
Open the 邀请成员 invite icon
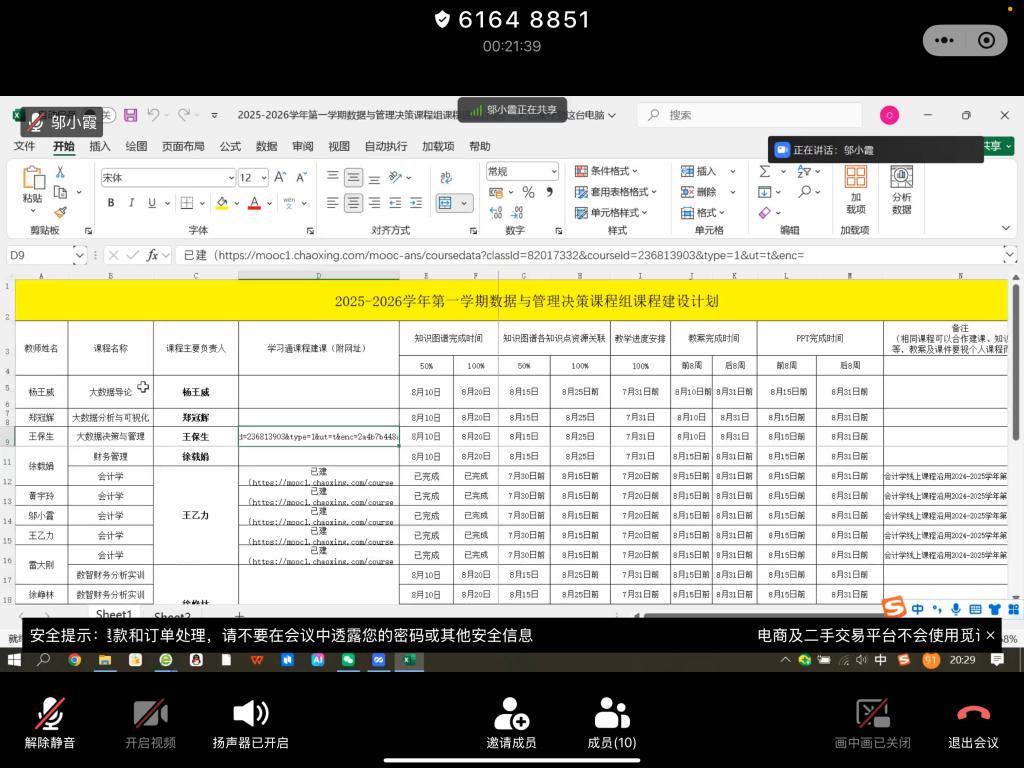[511, 714]
